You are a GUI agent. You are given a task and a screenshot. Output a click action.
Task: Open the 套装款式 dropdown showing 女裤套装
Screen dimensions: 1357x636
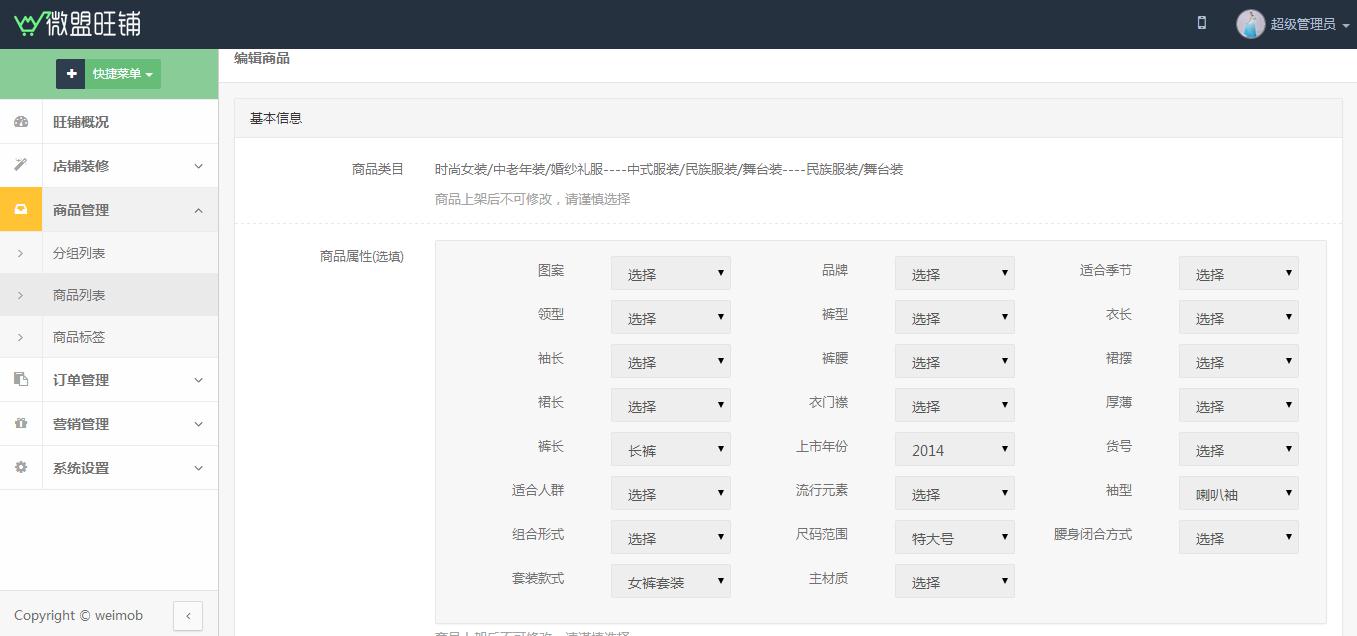670,582
